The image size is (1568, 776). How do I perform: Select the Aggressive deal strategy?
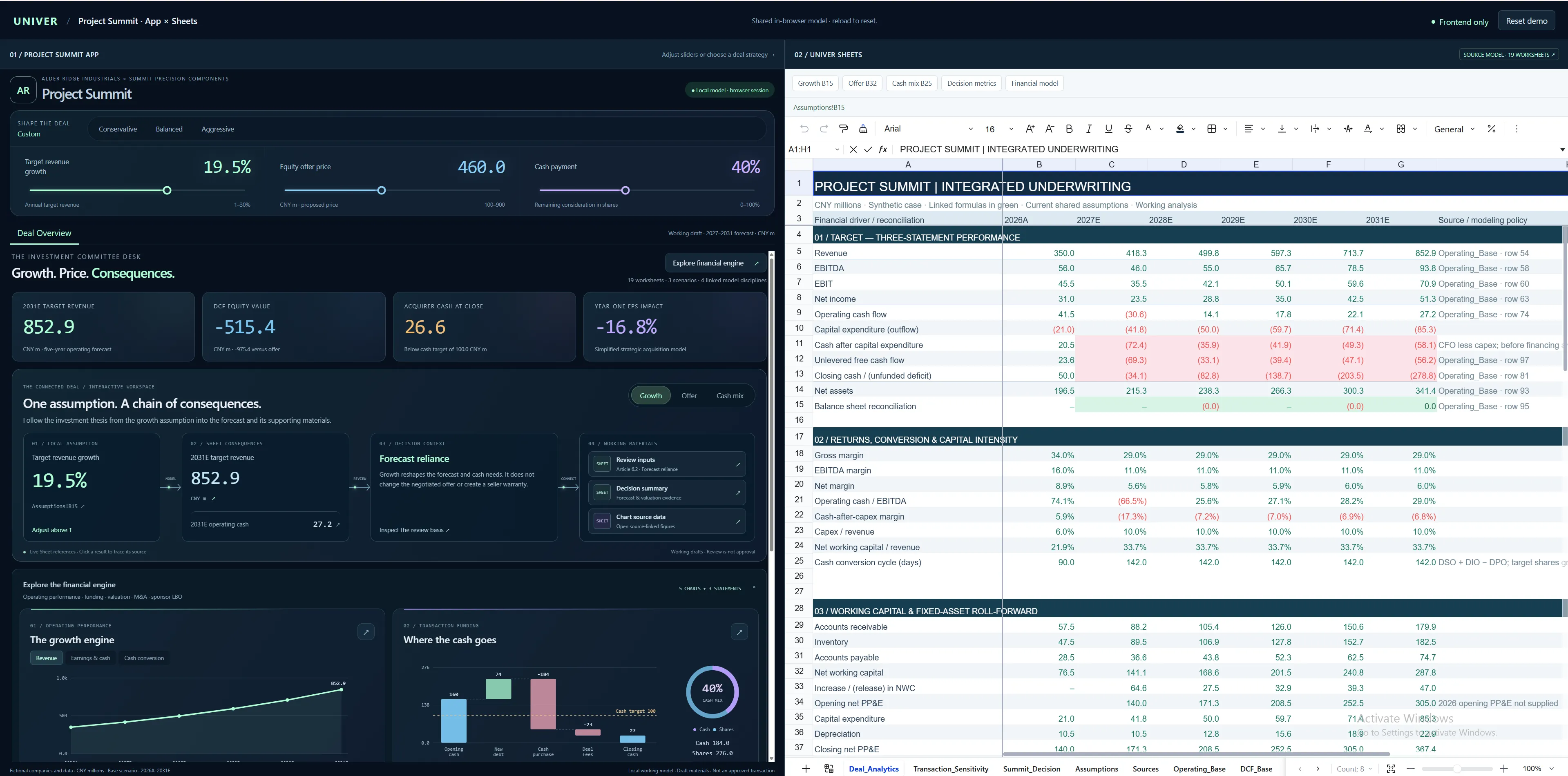(217, 129)
